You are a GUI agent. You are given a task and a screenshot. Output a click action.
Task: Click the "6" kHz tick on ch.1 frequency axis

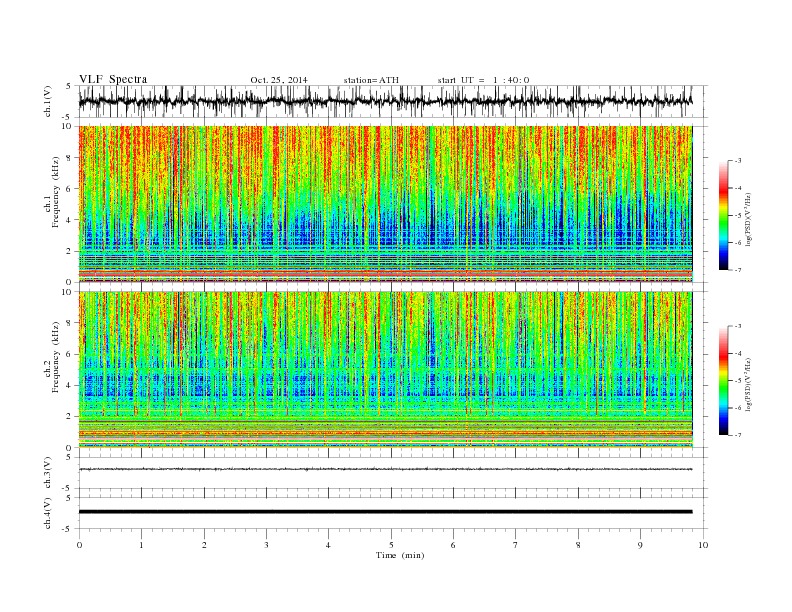click(70, 189)
